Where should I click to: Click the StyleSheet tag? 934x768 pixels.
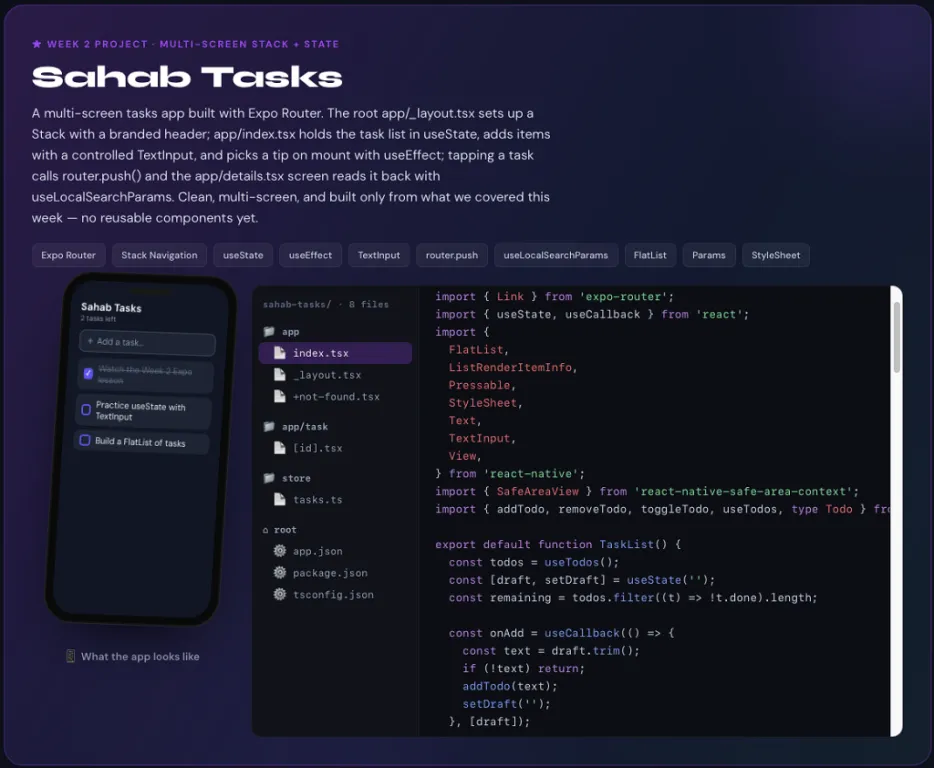(x=776, y=255)
